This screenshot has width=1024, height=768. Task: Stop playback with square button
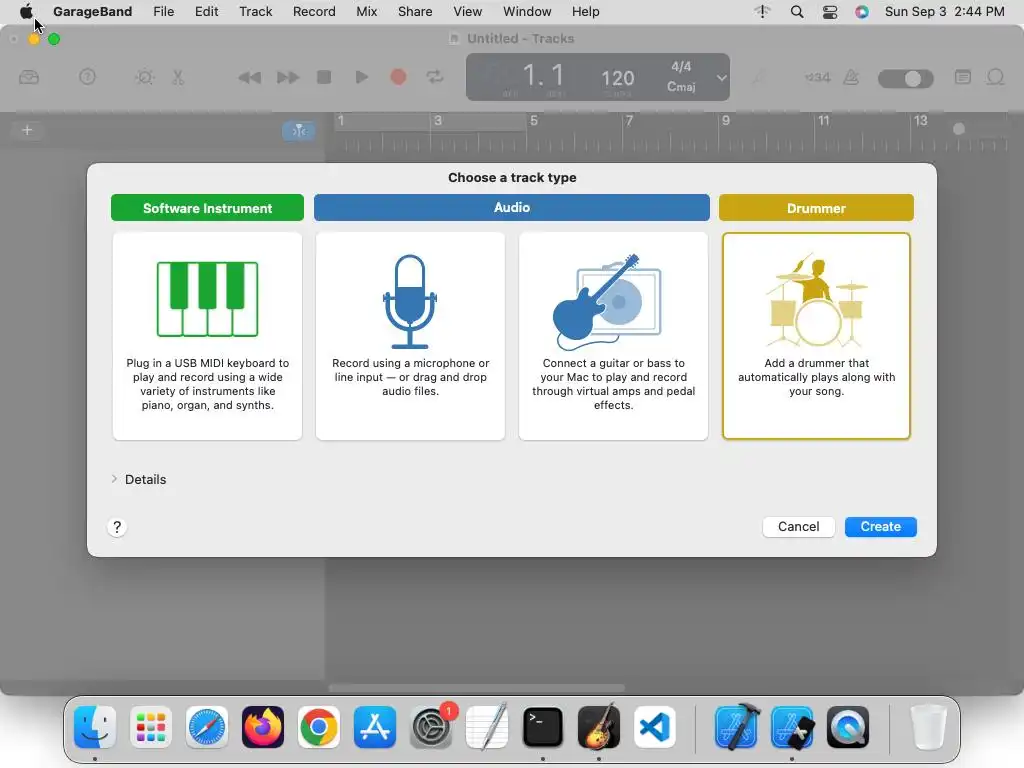click(324, 77)
